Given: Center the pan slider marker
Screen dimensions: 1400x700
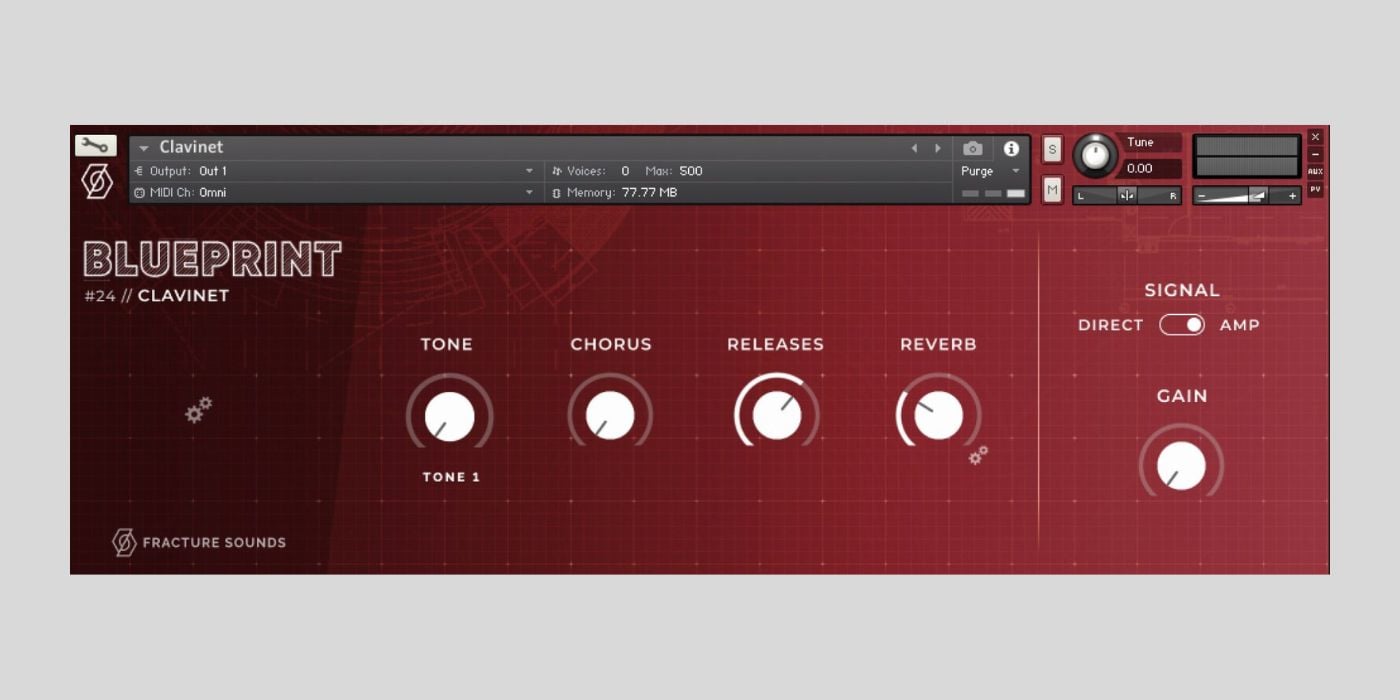Looking at the screenshot, I should pyautogui.click(x=1126, y=194).
